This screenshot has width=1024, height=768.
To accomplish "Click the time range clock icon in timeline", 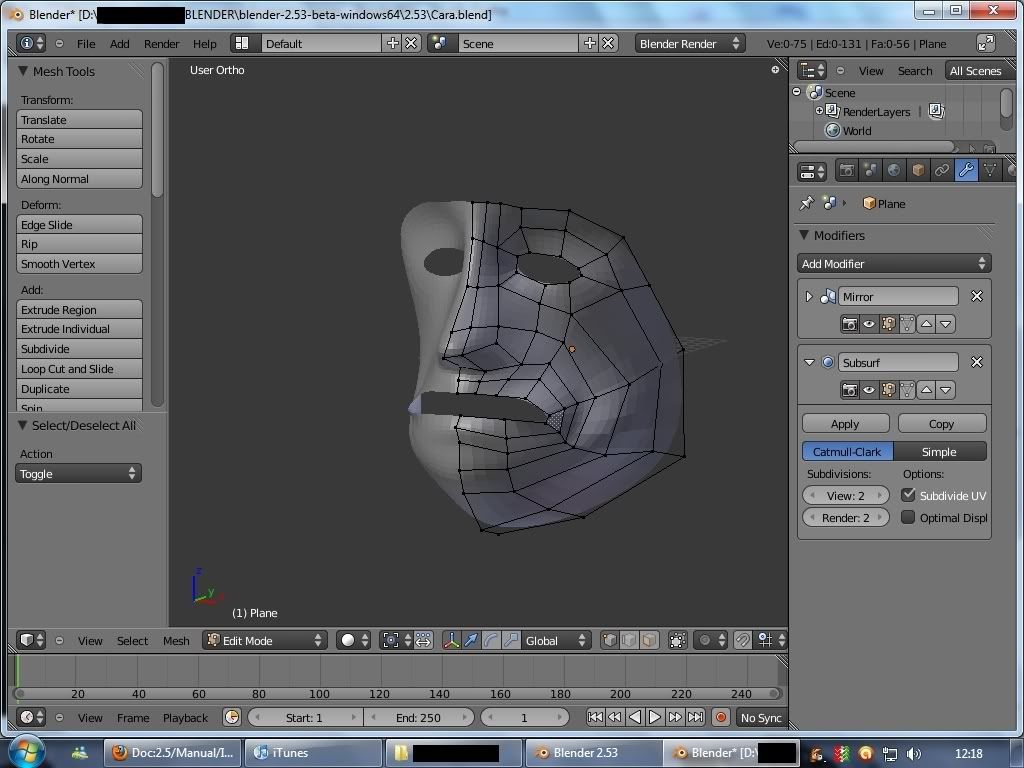I will point(232,717).
